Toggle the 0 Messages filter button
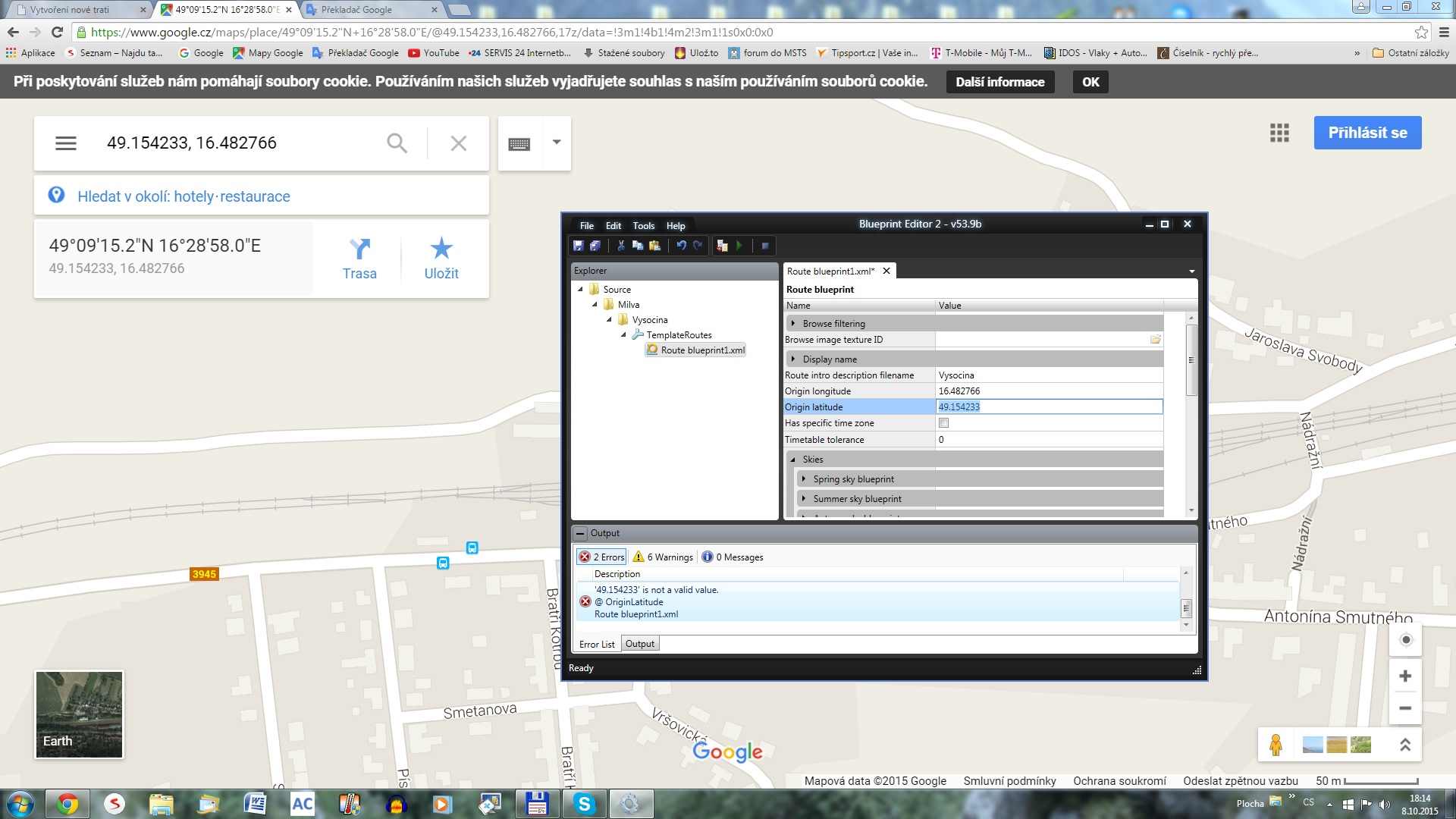1456x819 pixels. tap(733, 557)
